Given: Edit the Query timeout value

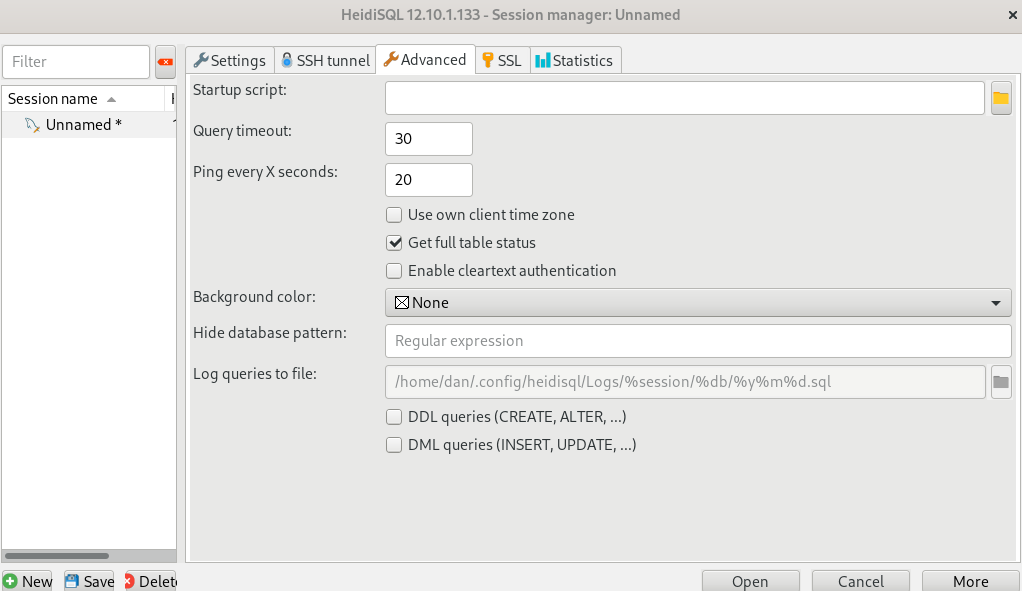Looking at the screenshot, I should [429, 139].
